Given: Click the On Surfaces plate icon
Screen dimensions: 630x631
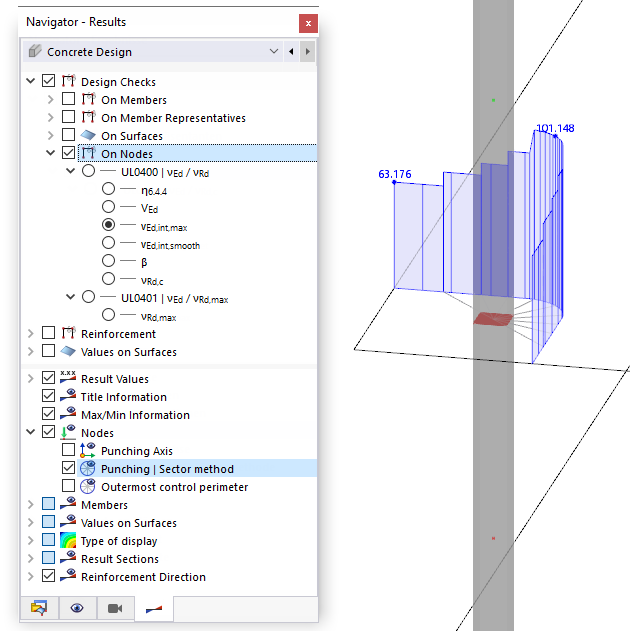Looking at the screenshot, I should (x=88, y=135).
